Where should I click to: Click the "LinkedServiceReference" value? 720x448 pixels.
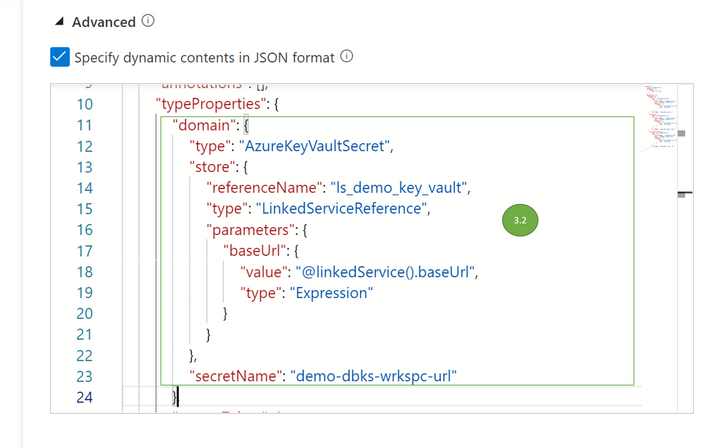click(x=342, y=208)
